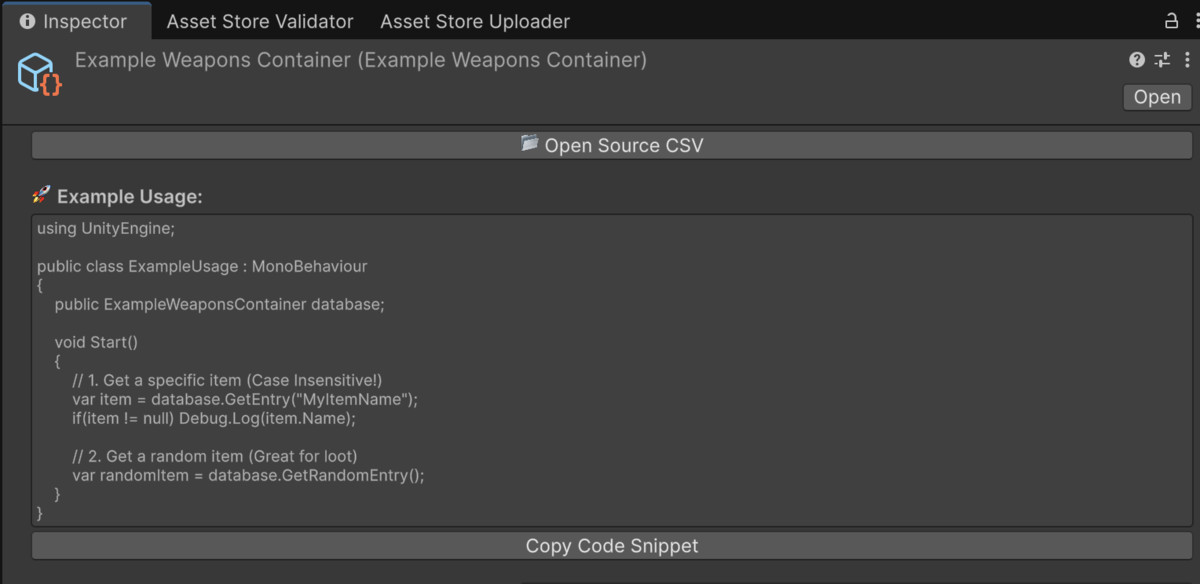The height and width of the screenshot is (584, 1200).
Task: Click the Example Weapons Container title text
Action: click(361, 60)
